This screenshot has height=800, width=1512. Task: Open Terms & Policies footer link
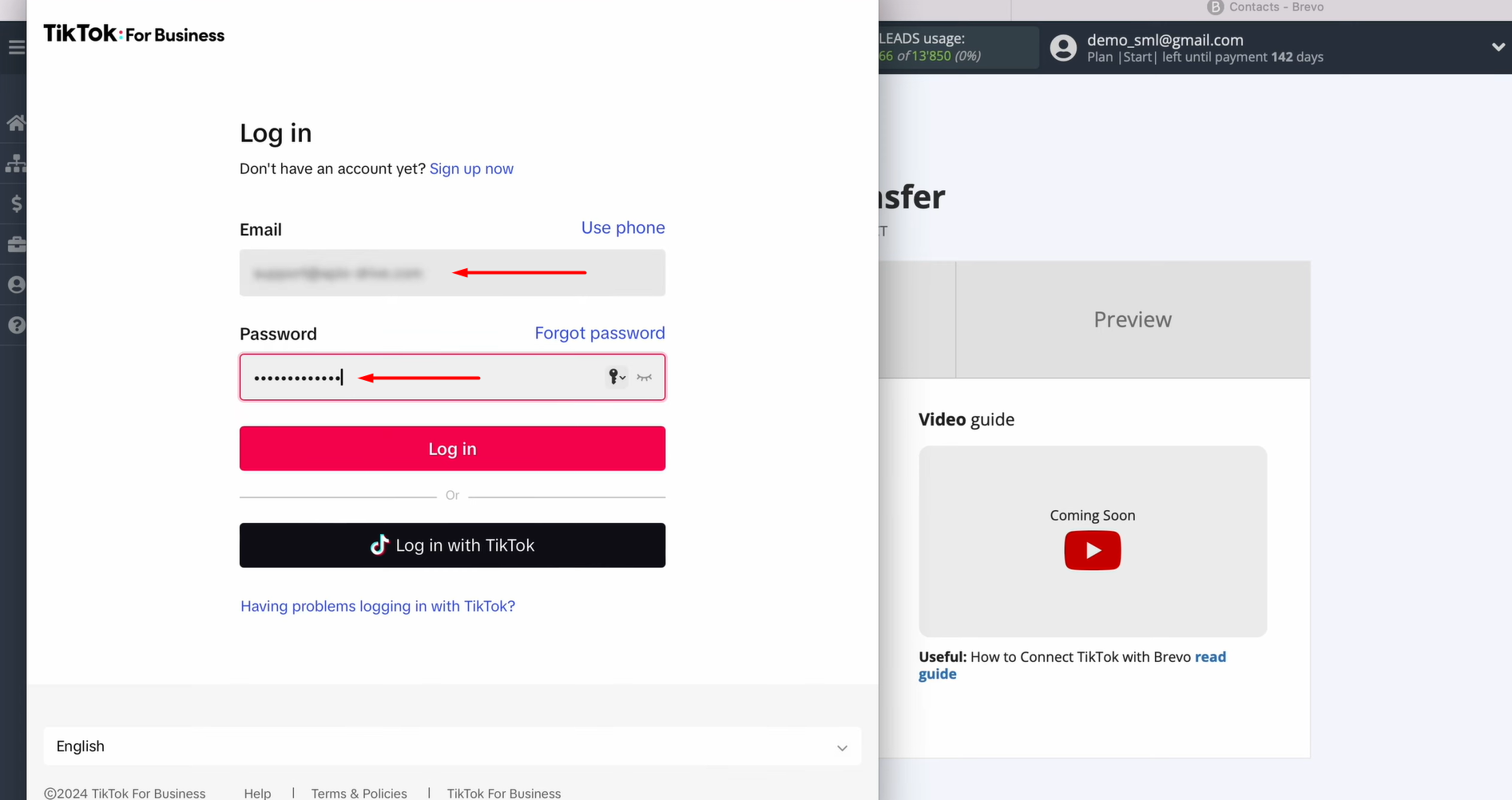click(359, 793)
